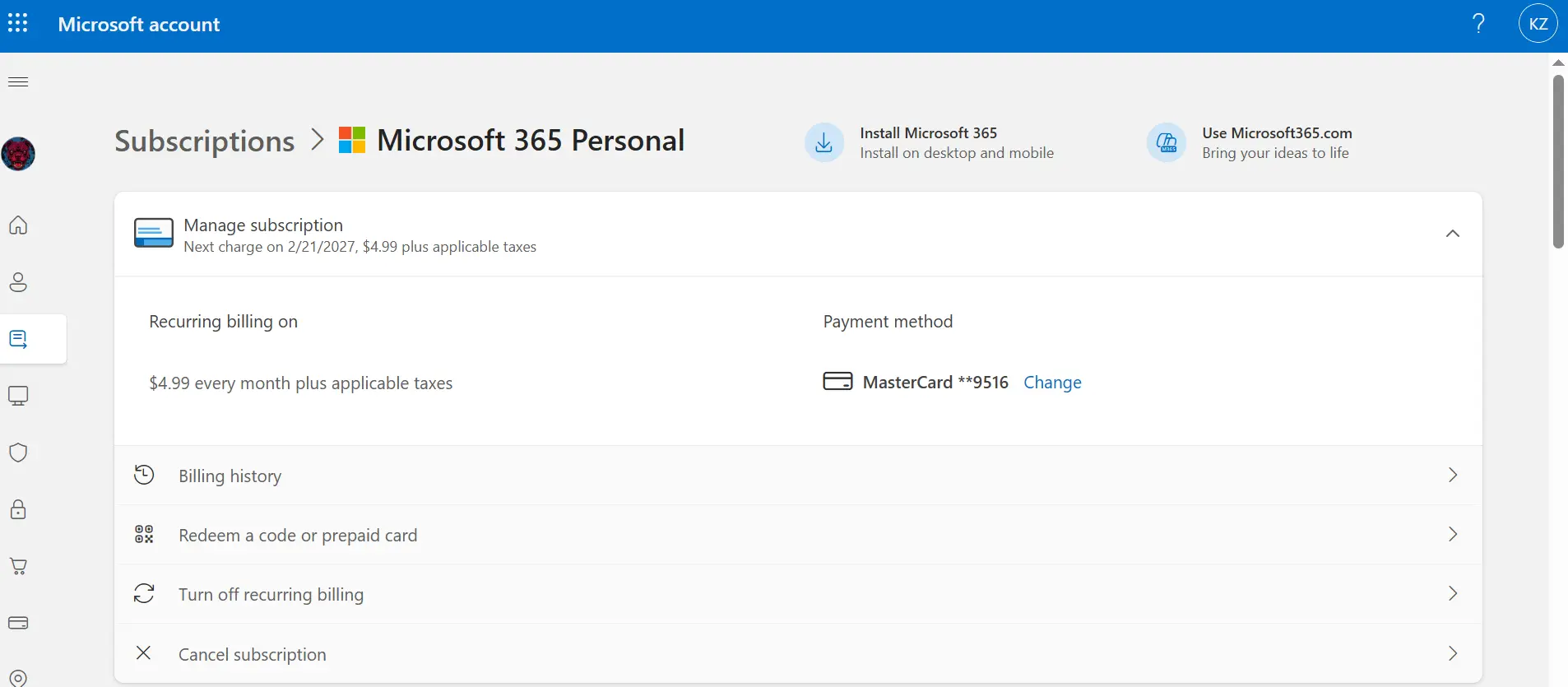The width and height of the screenshot is (1568, 687).
Task: Click the profile picture in sidebar
Action: (18, 154)
